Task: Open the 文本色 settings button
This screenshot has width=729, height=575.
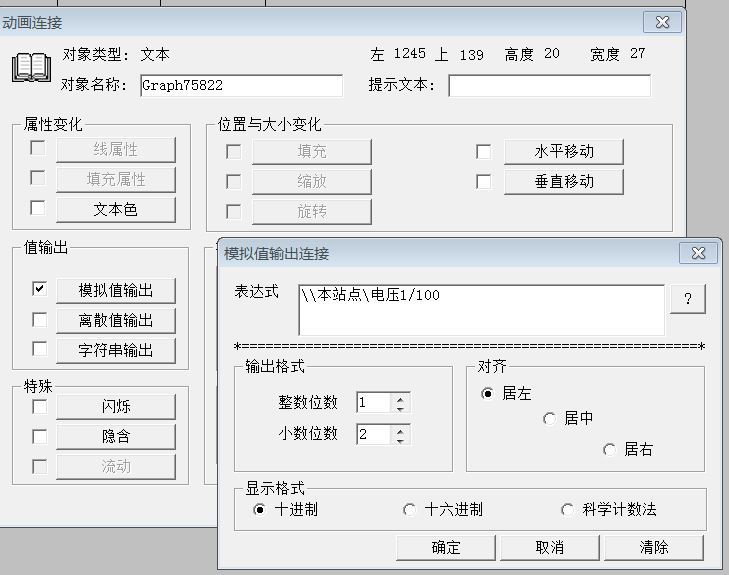Action: coord(116,210)
